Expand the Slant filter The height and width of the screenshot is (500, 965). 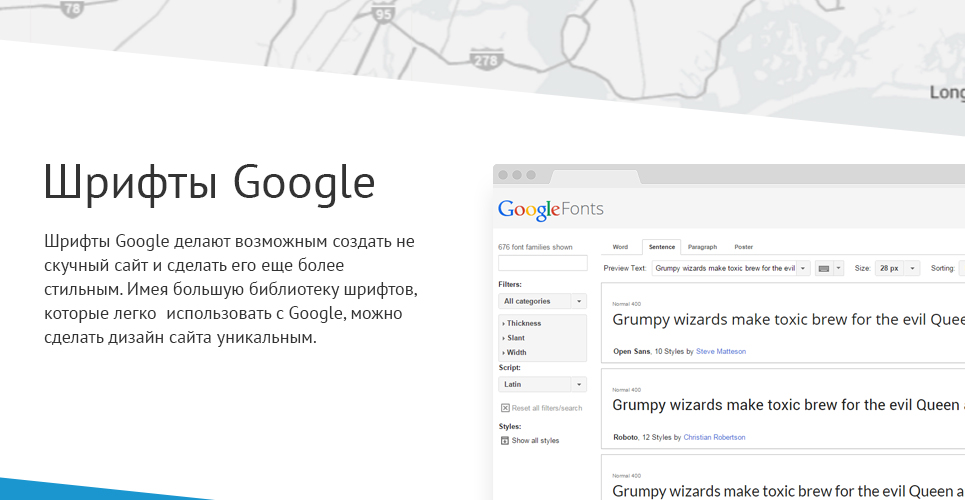tap(514, 338)
